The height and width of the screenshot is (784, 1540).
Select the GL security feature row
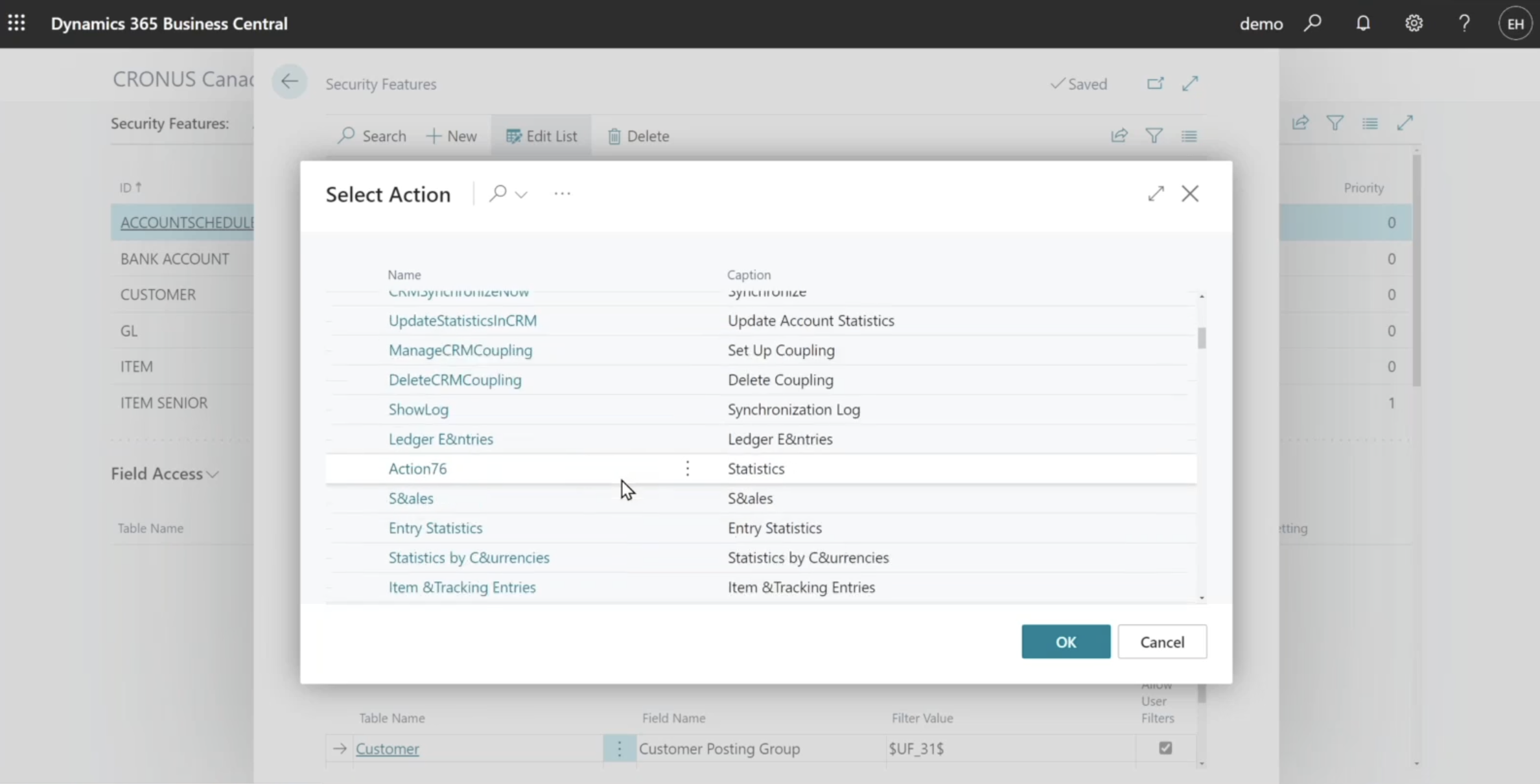[x=129, y=330]
